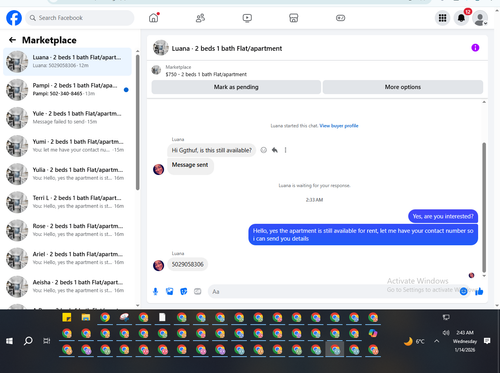Open More options for listing
Viewport: 500px width, 373px height.
403,87
